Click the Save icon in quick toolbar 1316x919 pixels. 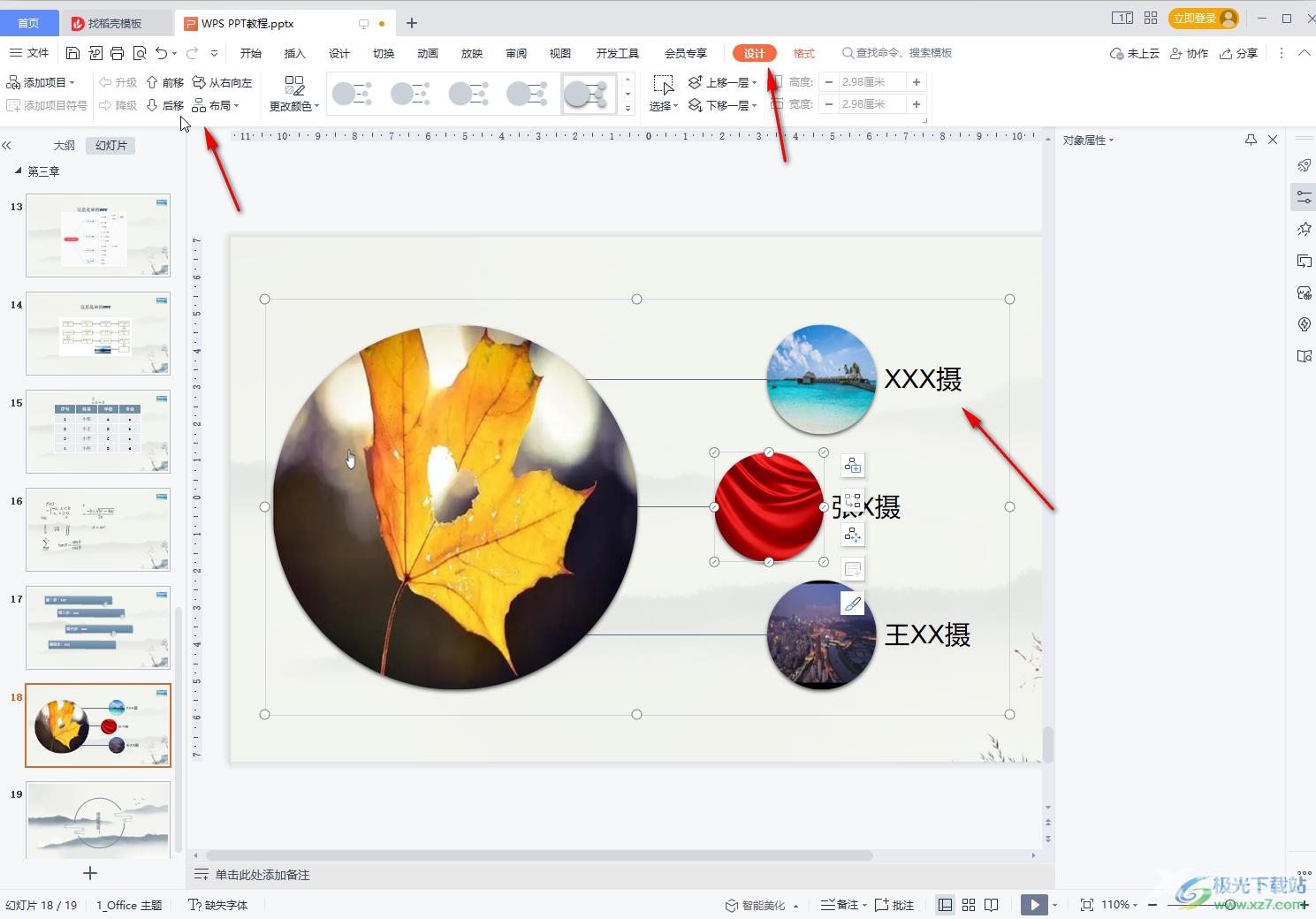(73, 53)
